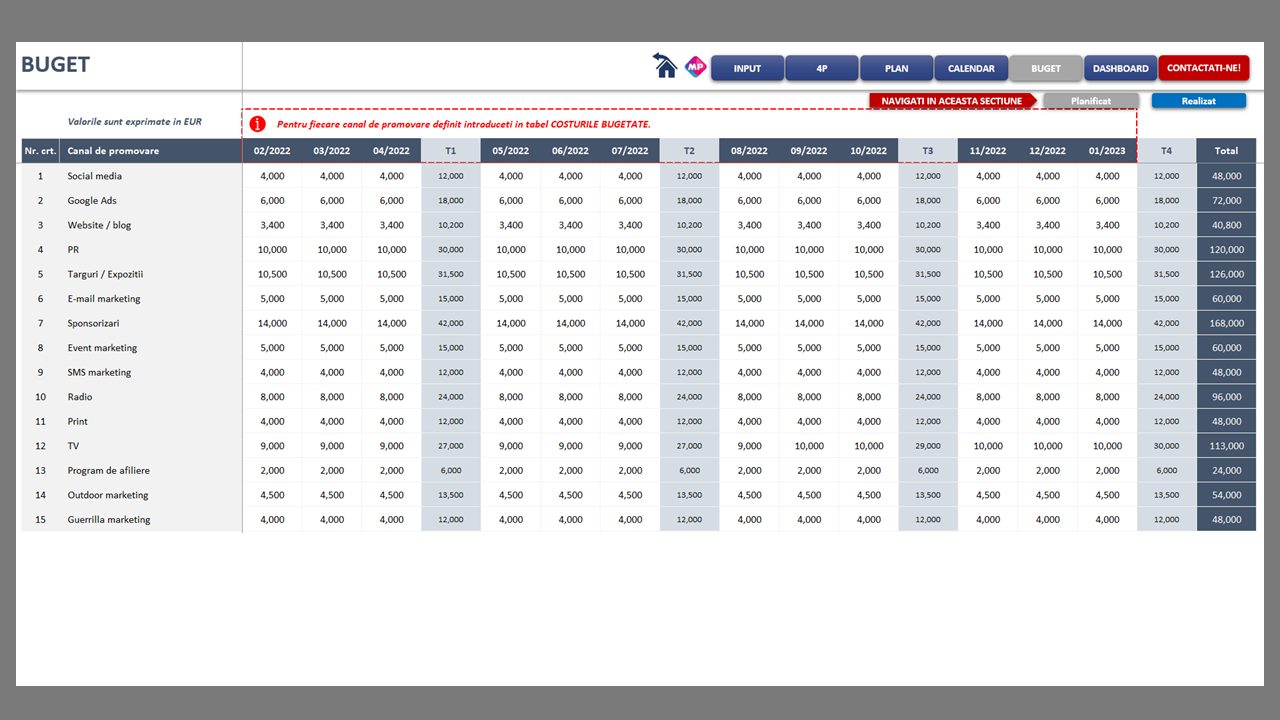Viewport: 1280px width, 720px height.
Task: Select the BUGET tab
Action: tap(1046, 68)
